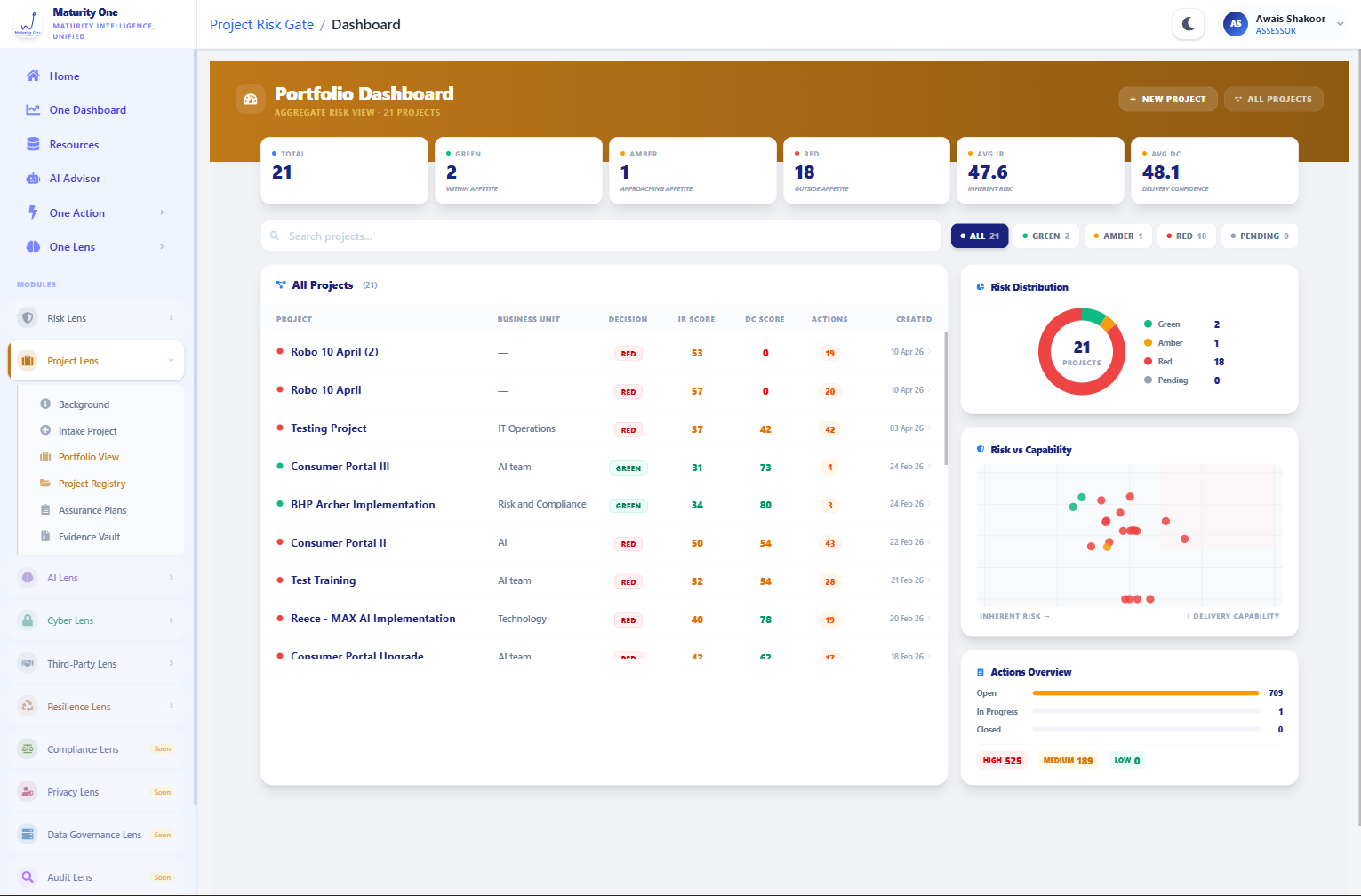The height and width of the screenshot is (896, 1361).
Task: Click the All Projects header button
Action: click(1273, 99)
